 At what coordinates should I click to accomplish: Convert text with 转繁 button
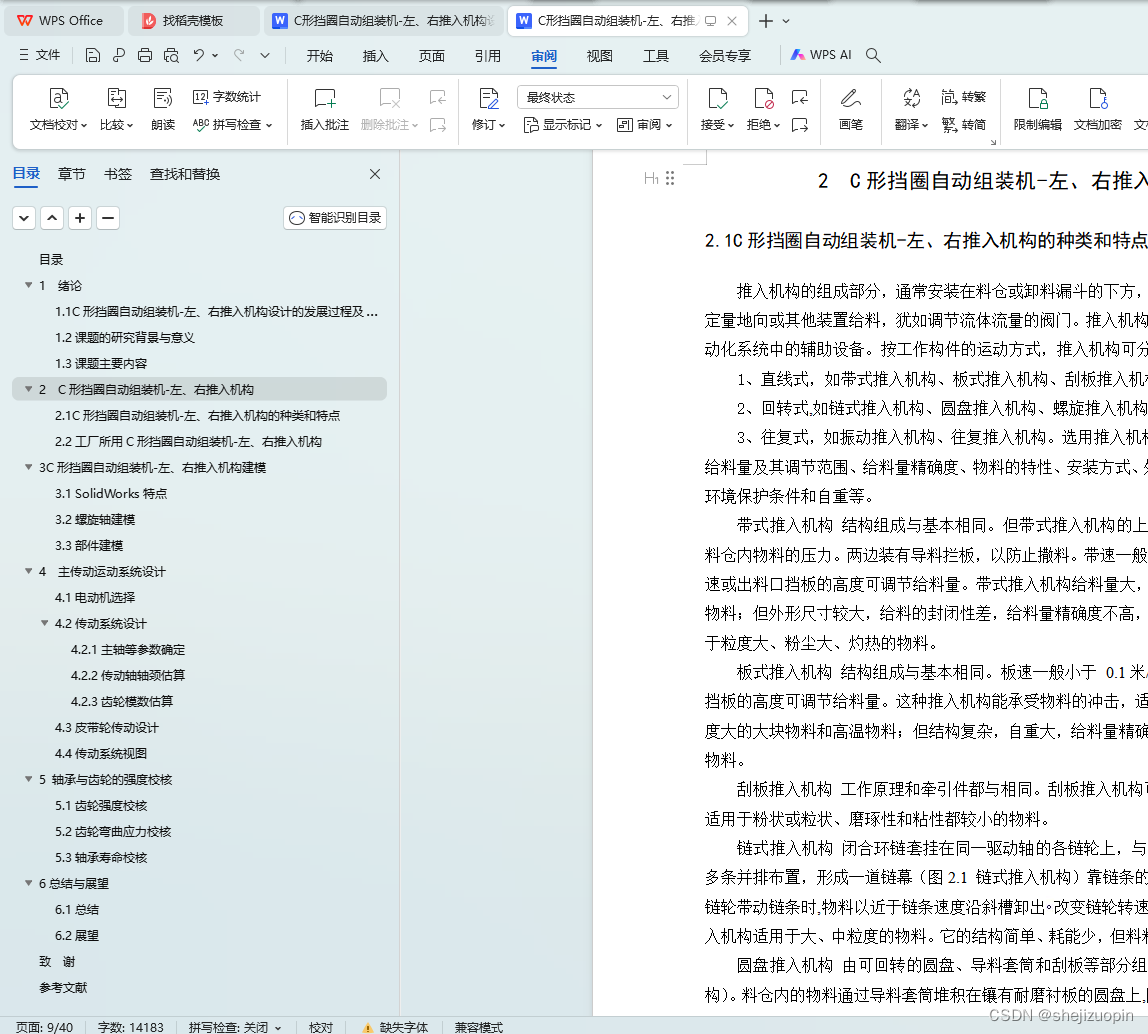coord(964,97)
